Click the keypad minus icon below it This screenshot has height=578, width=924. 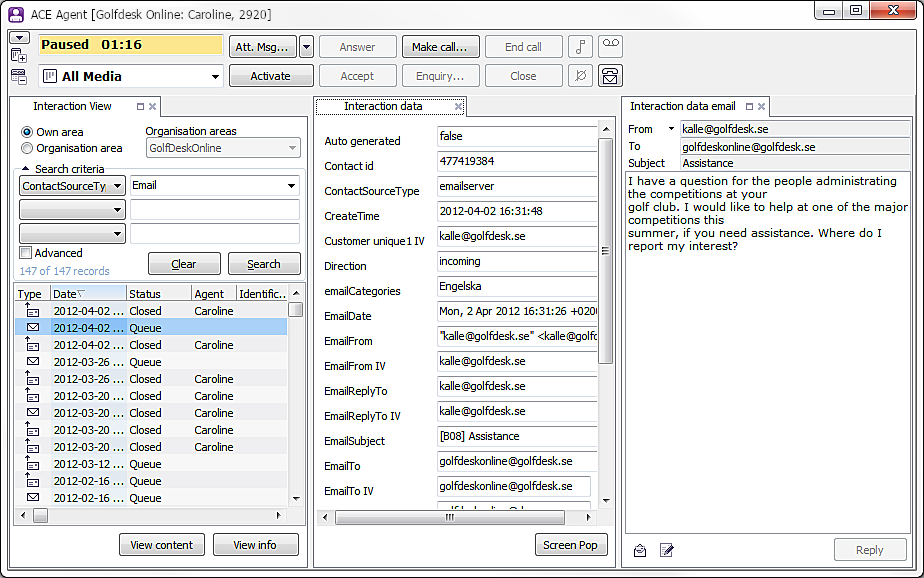[x=19, y=77]
